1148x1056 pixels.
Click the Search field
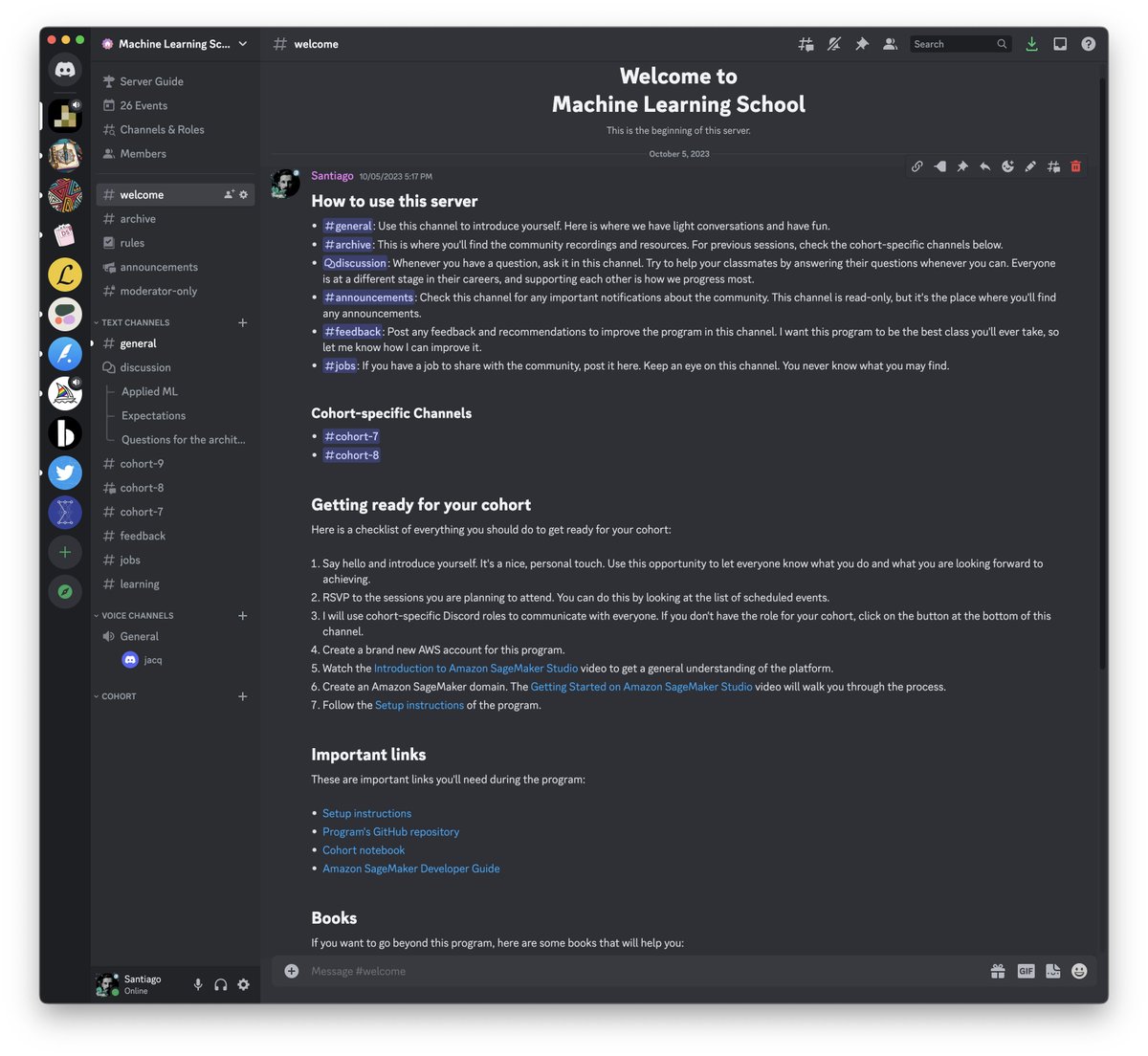[960, 44]
